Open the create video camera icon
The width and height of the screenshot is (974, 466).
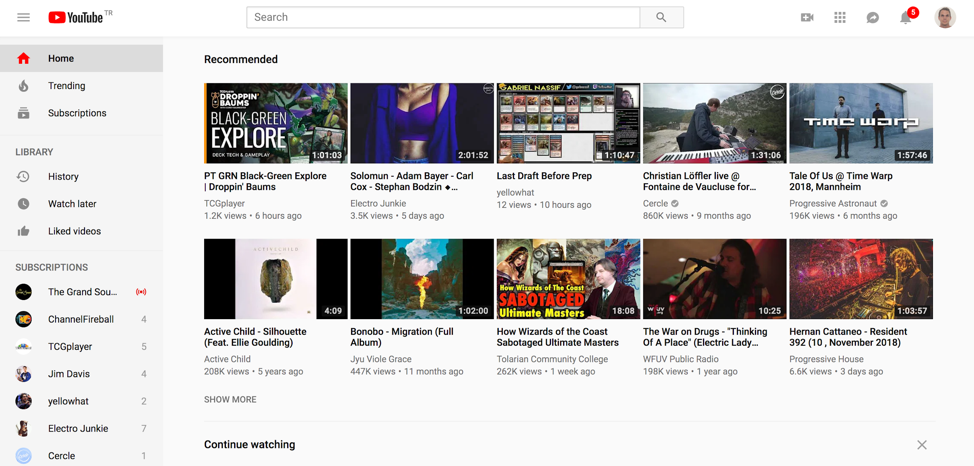[x=807, y=17]
